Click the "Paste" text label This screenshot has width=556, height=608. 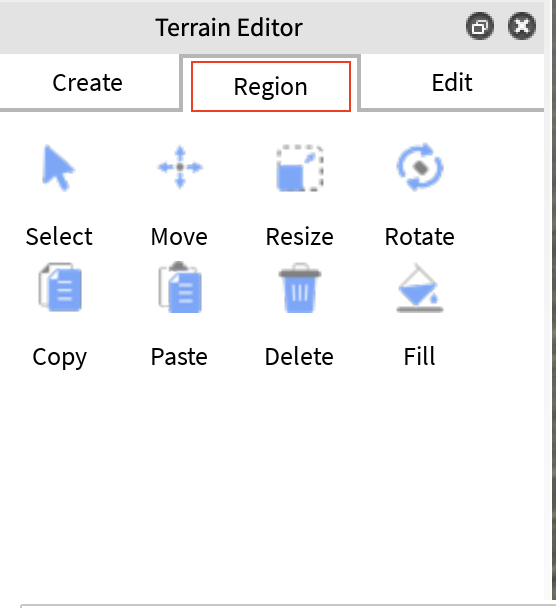coord(179,356)
